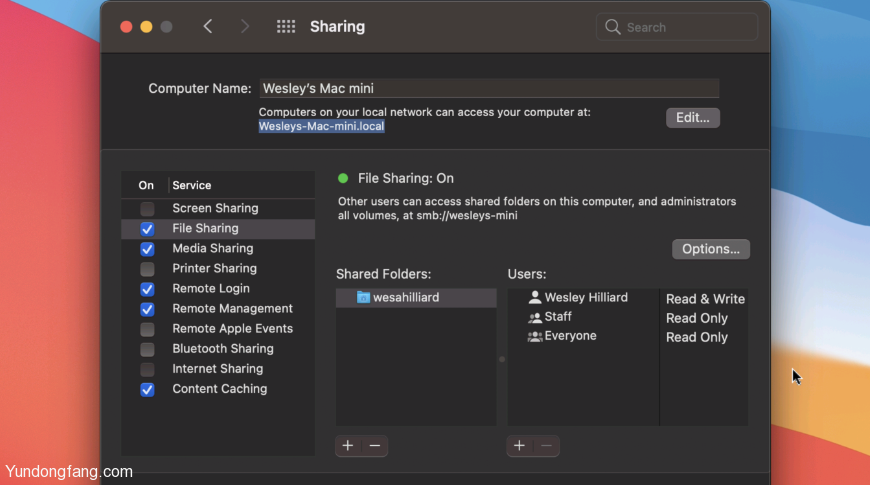The image size is (870, 485).
Task: Click the Service column header
Action: pyautogui.click(x=191, y=185)
